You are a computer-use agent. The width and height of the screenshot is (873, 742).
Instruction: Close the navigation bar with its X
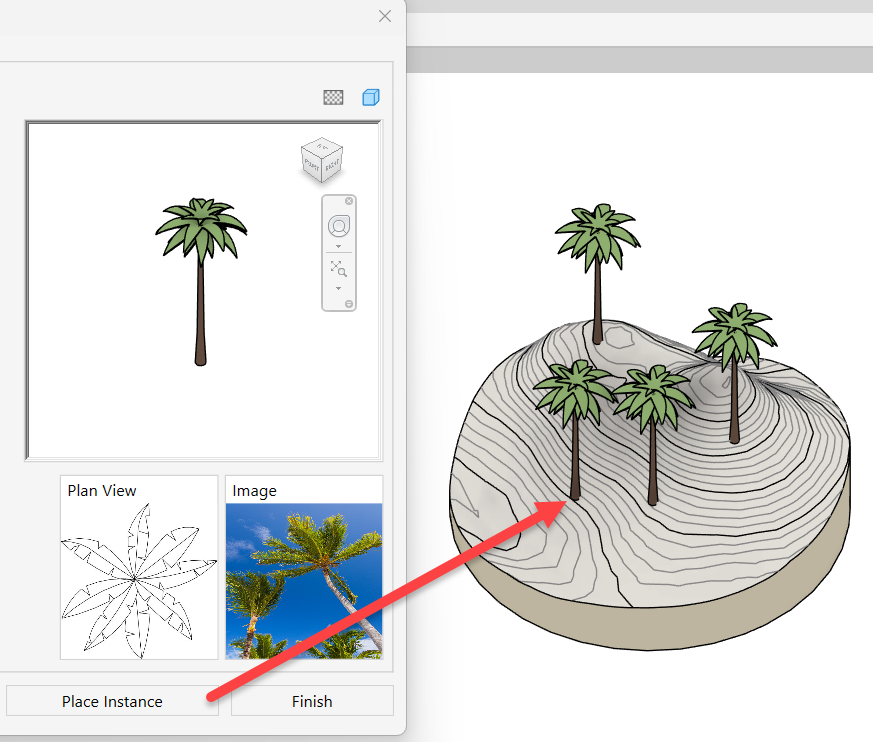(x=349, y=201)
